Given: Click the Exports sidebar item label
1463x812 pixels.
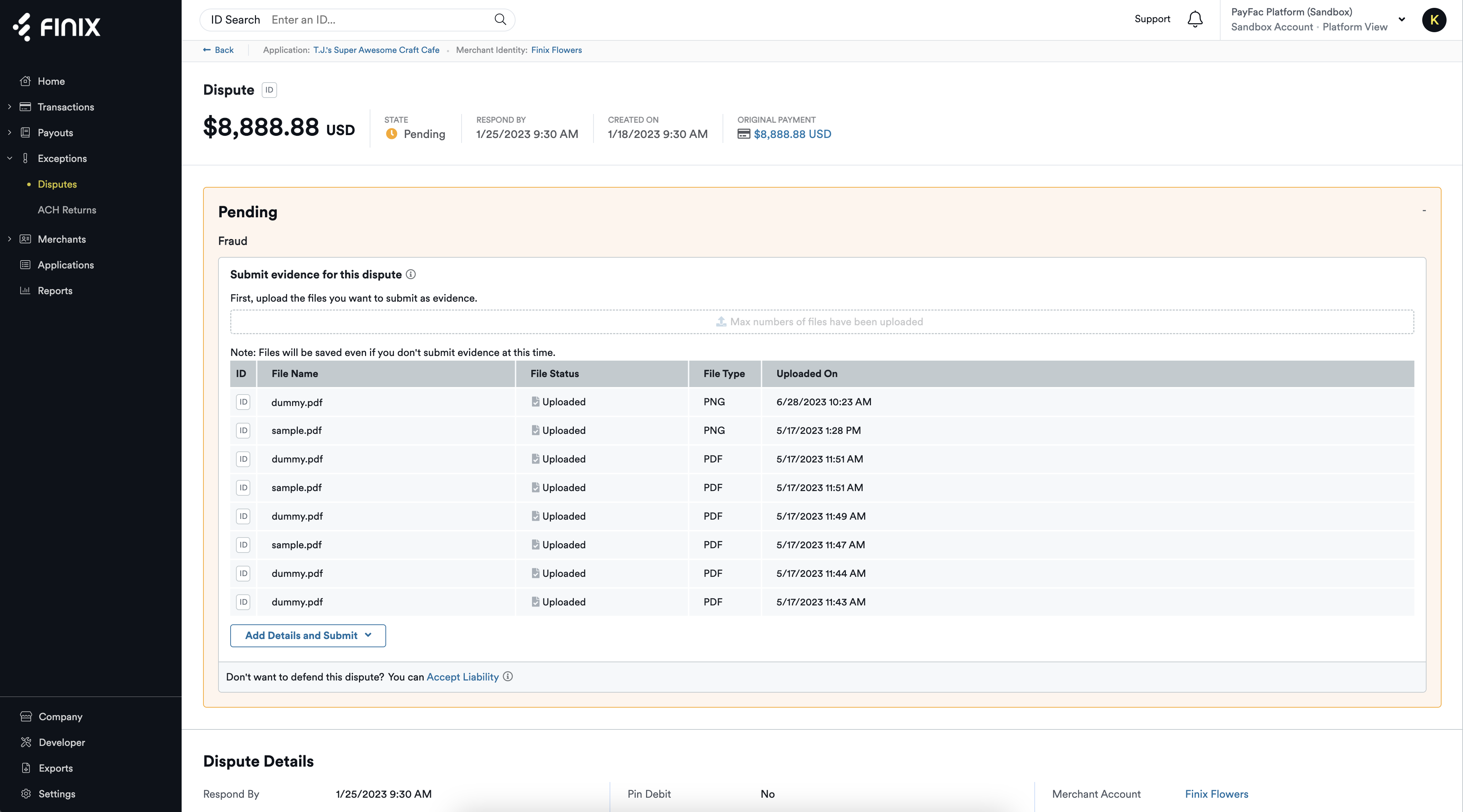Looking at the screenshot, I should [x=56, y=768].
